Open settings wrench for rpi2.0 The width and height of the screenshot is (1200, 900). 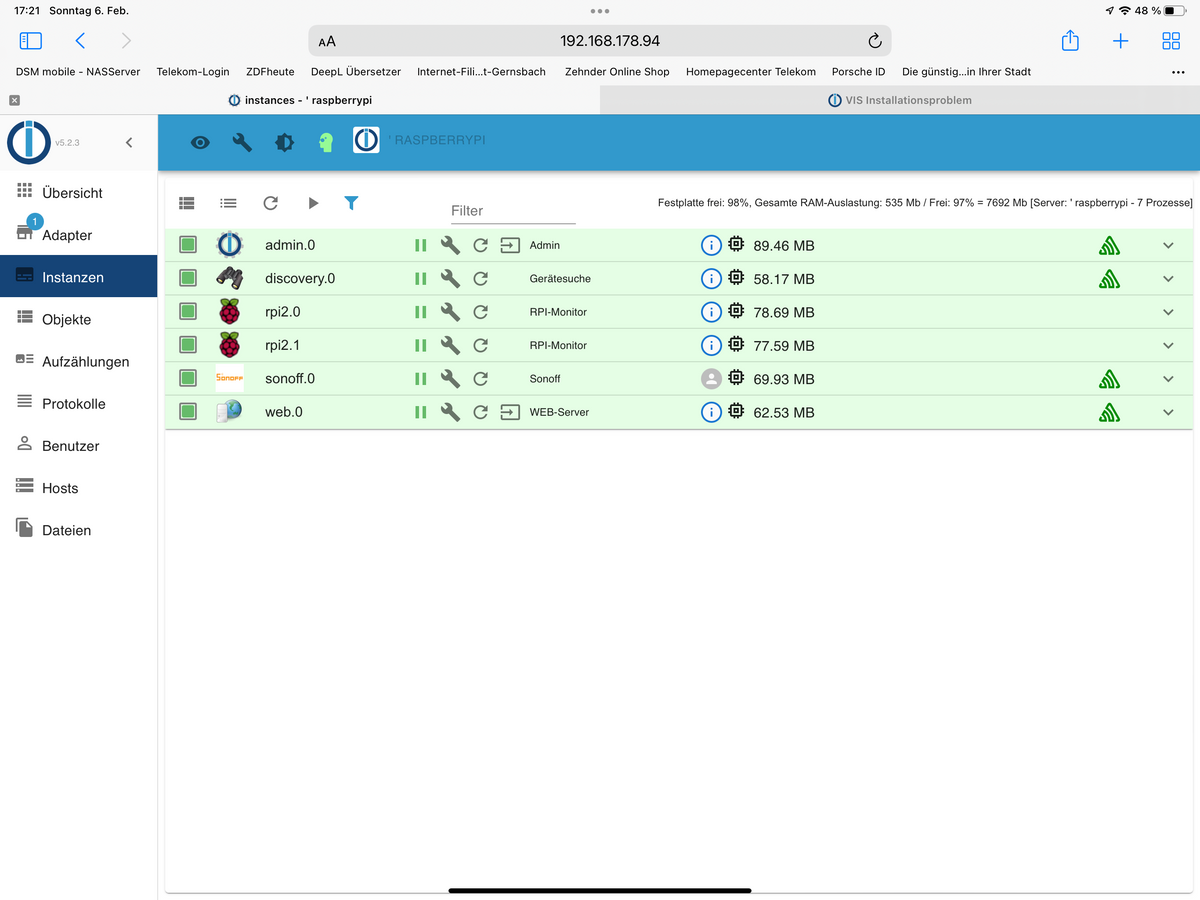[450, 312]
